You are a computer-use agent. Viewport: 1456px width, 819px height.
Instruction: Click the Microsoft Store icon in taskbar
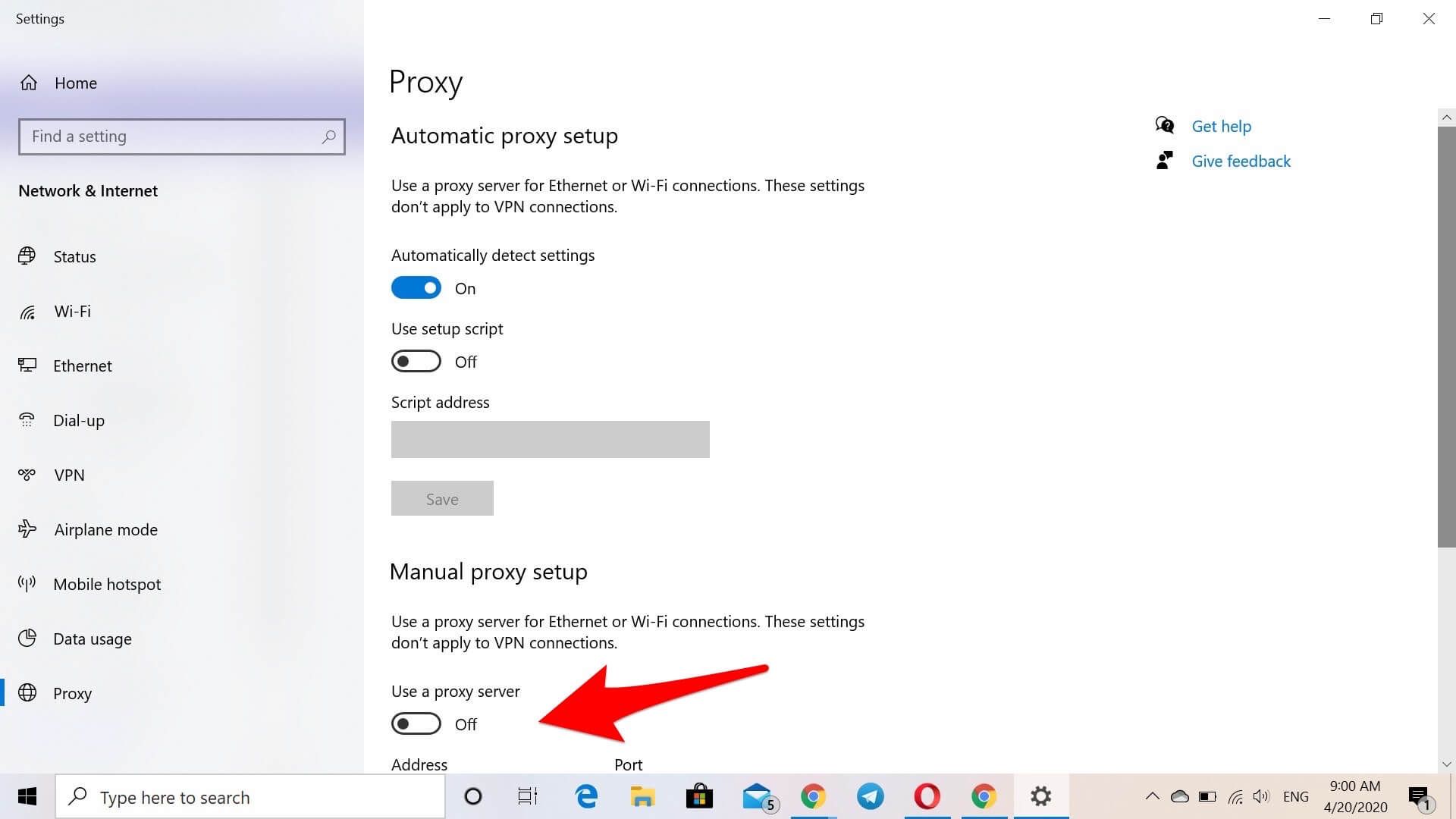coord(700,797)
